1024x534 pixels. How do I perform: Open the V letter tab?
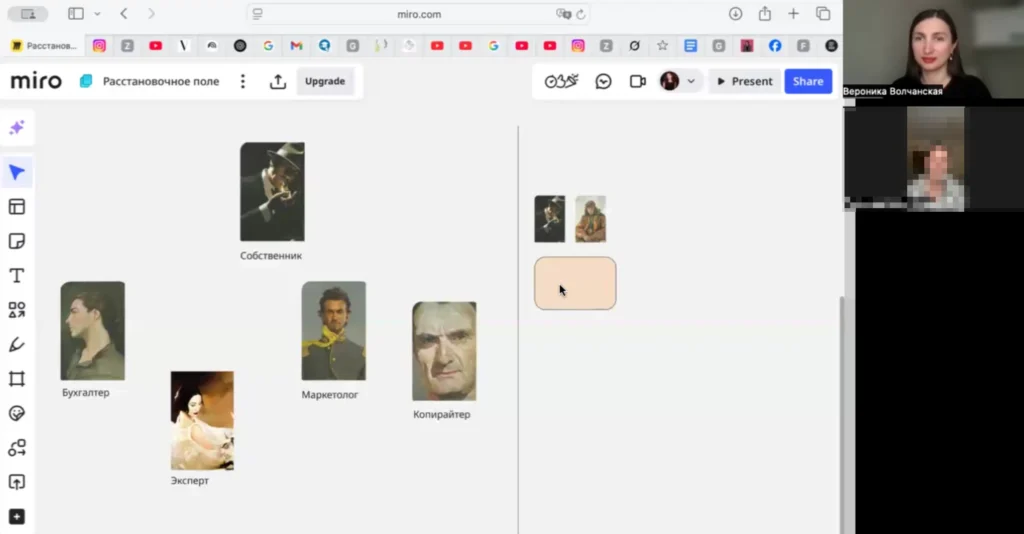pyautogui.click(x=184, y=46)
